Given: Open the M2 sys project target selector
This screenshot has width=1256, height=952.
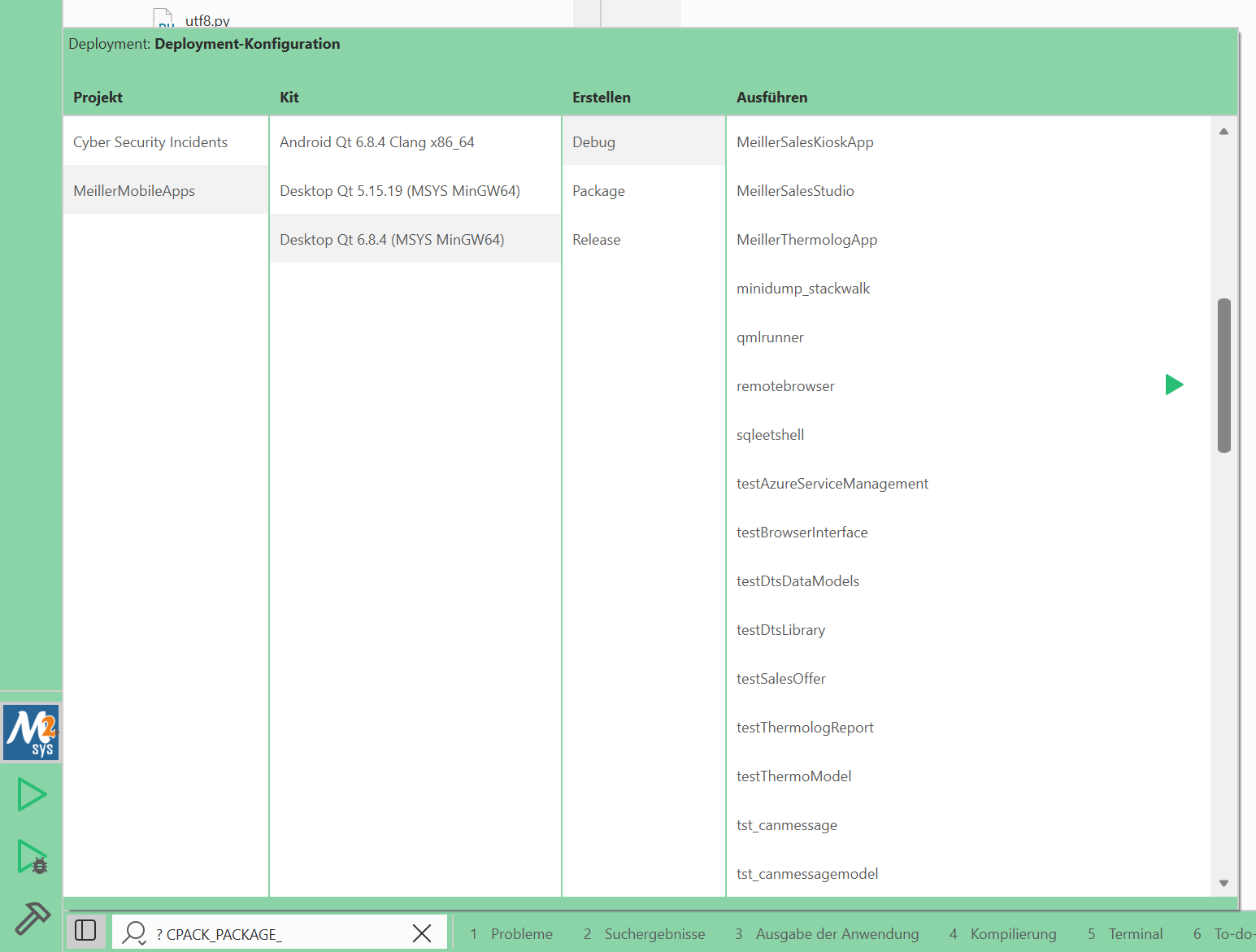Looking at the screenshot, I should pos(32,732).
